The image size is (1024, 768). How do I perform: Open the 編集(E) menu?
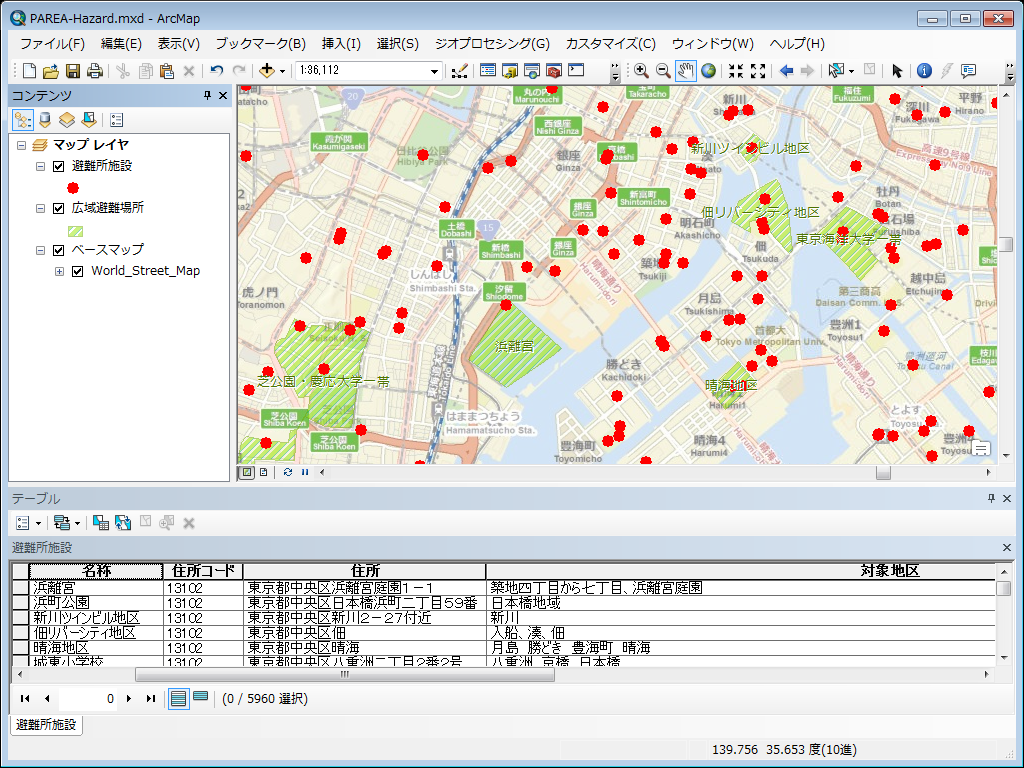pyautogui.click(x=121, y=44)
